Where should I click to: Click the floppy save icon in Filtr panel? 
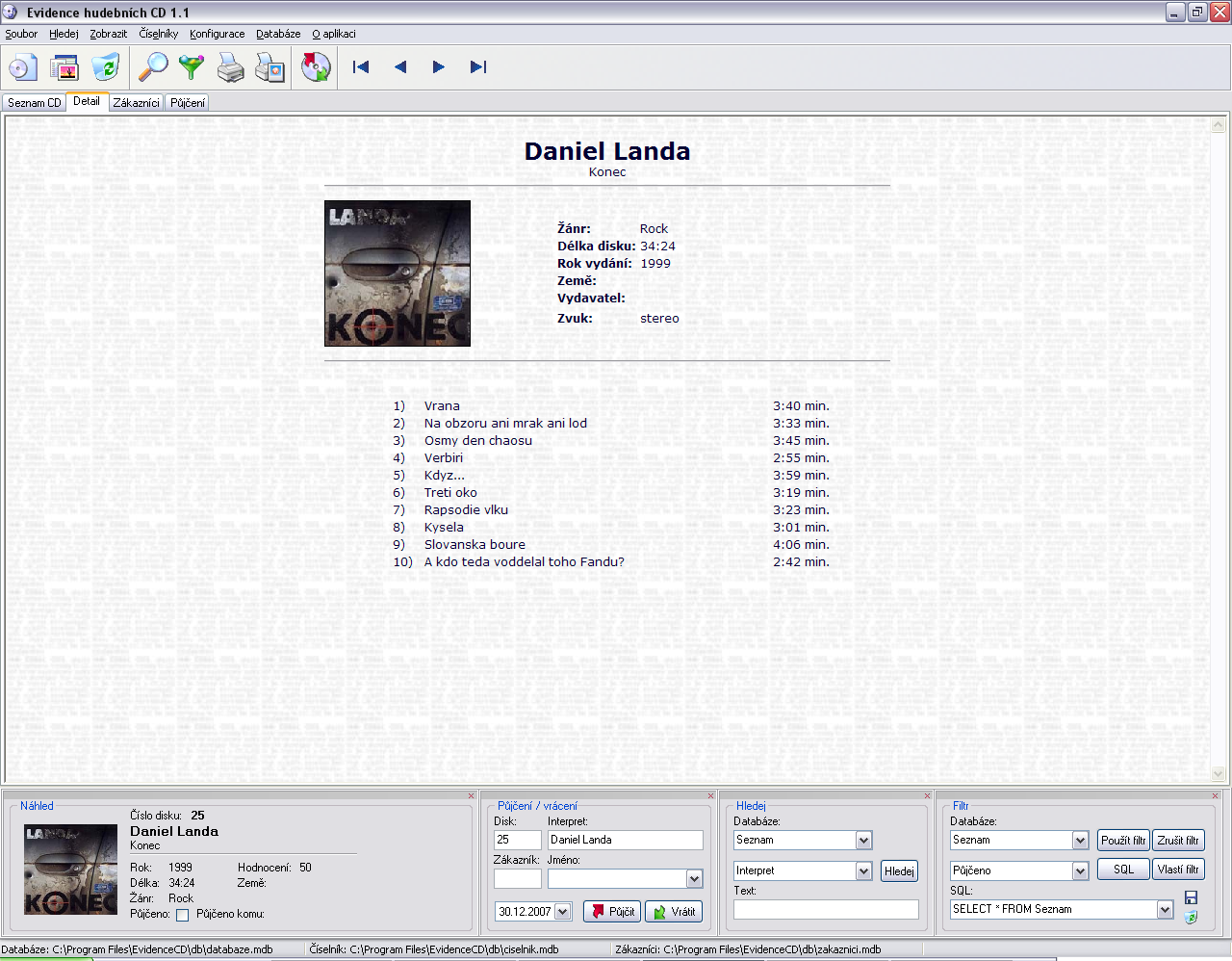1191,897
